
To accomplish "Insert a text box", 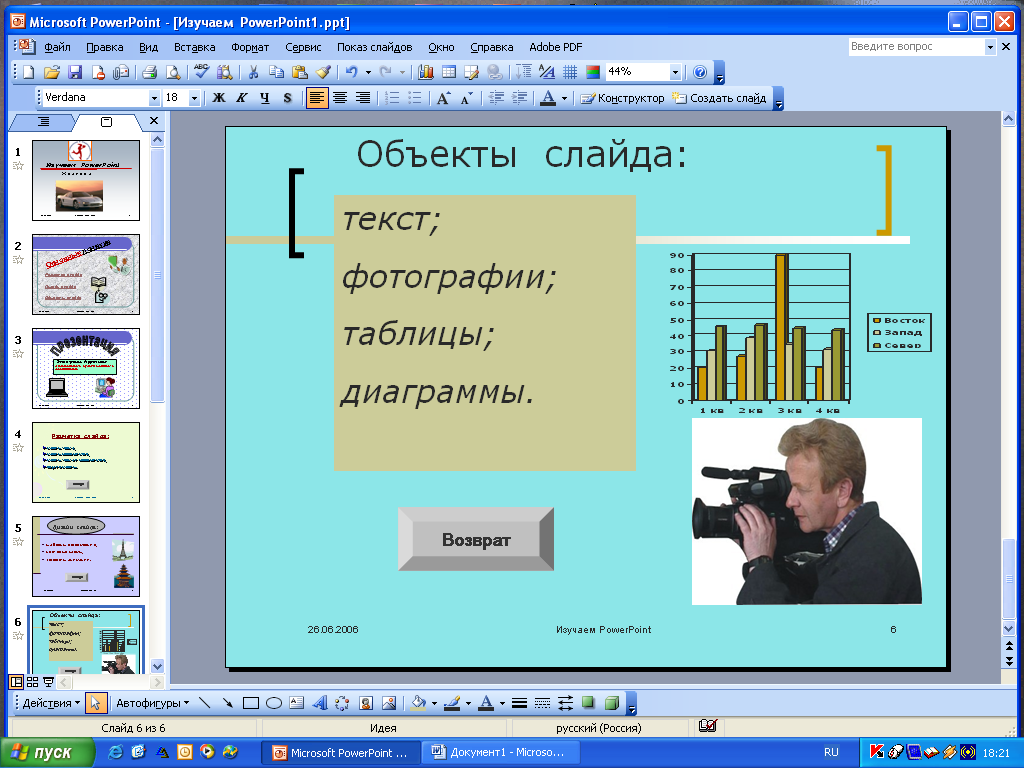I will 296,703.
